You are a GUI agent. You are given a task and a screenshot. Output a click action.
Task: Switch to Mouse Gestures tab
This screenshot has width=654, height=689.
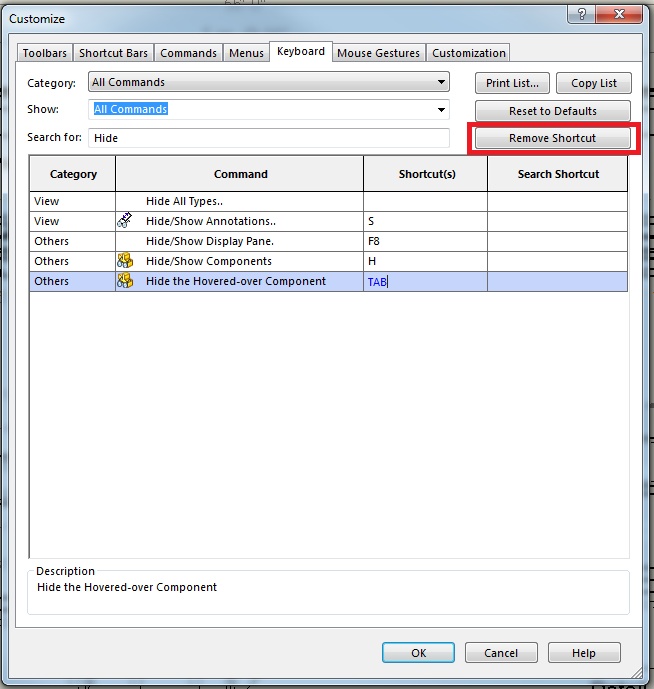pos(378,53)
